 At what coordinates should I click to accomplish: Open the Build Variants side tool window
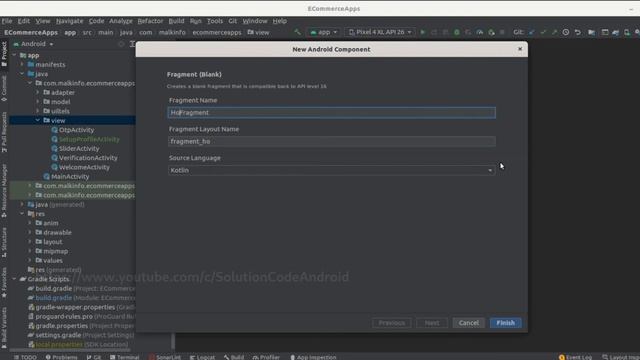pos(4,328)
